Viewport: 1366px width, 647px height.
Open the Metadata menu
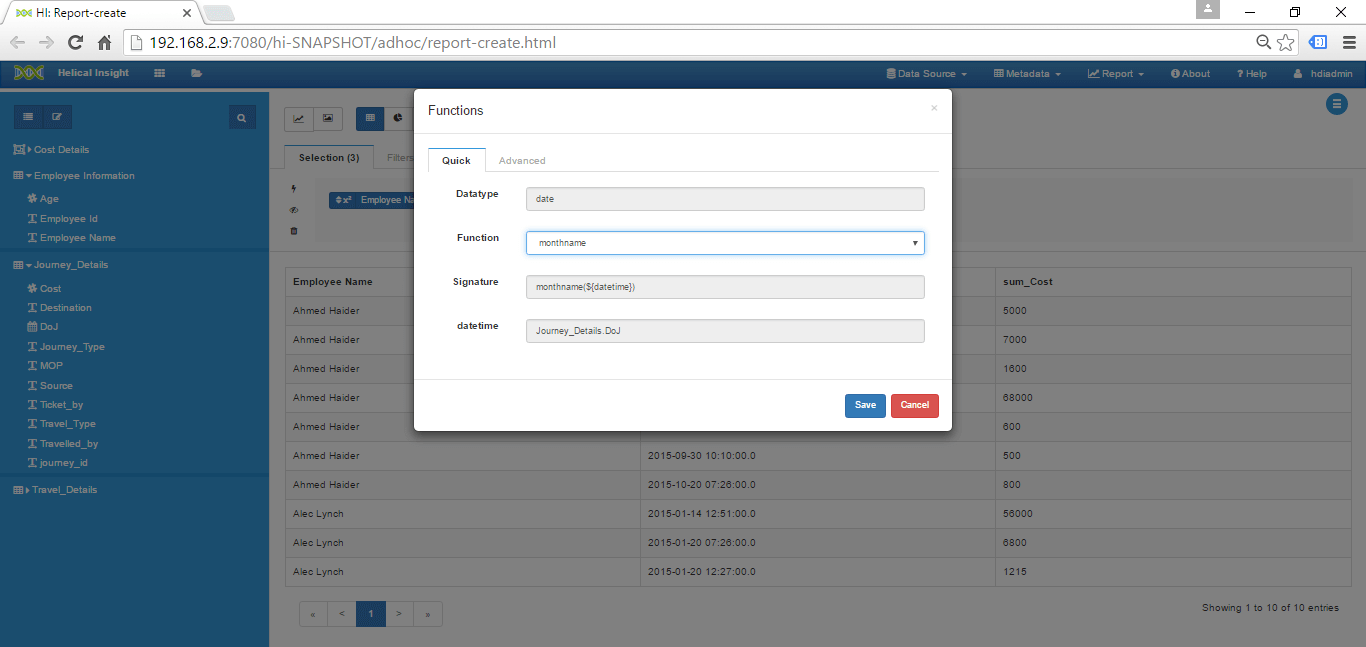pos(1027,74)
